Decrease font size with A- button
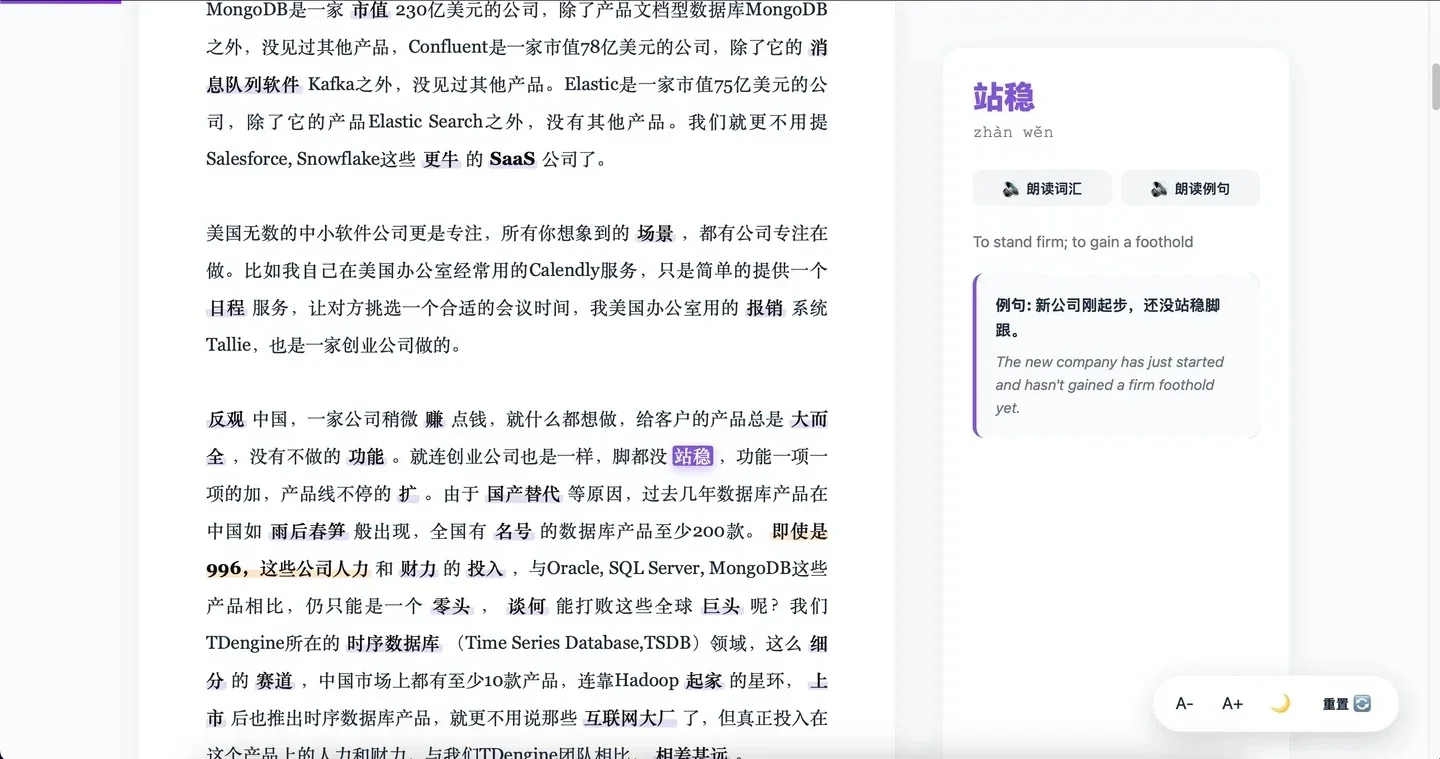The width and height of the screenshot is (1440, 759). (x=1184, y=704)
